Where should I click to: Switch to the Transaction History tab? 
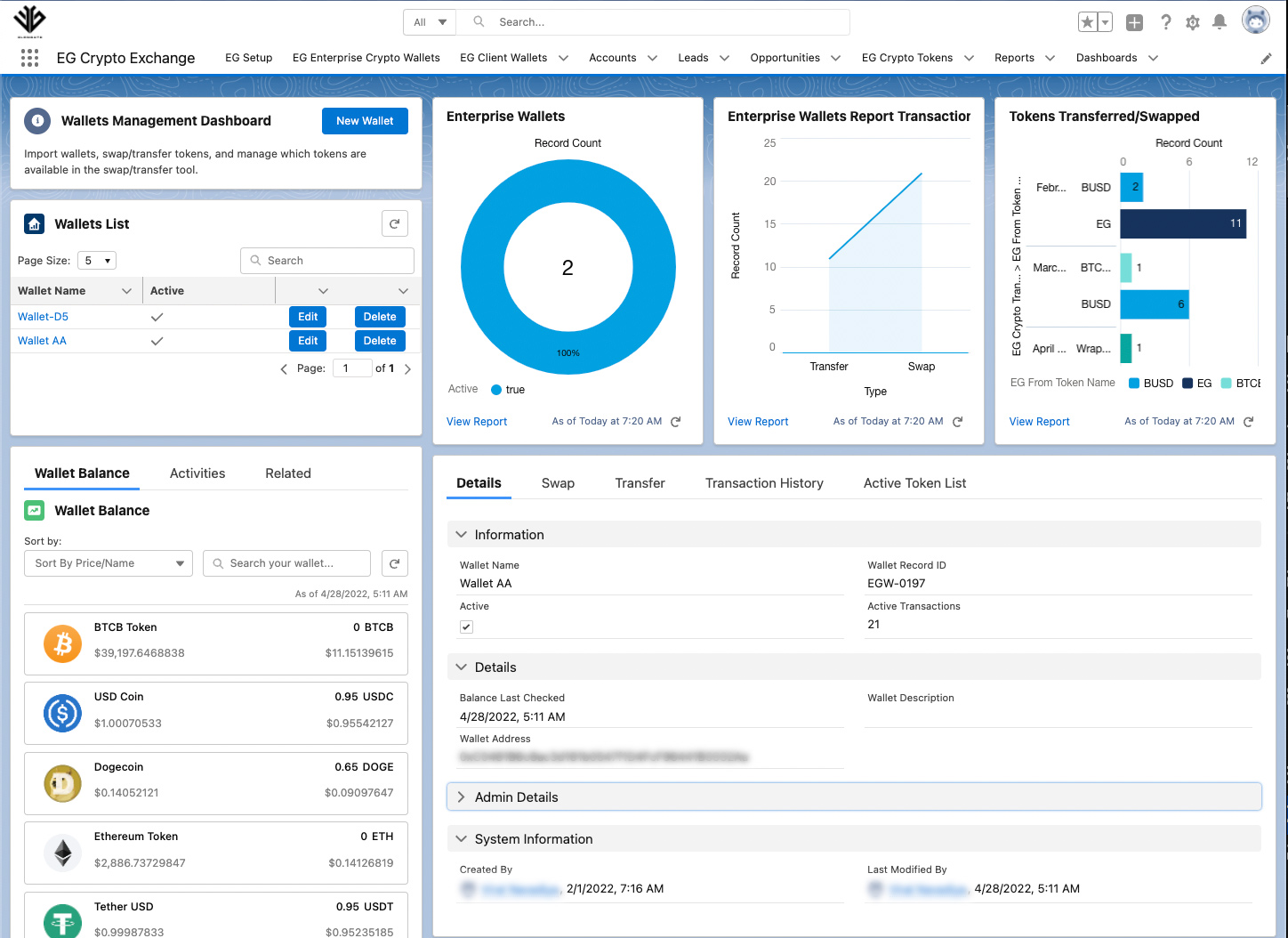coord(764,483)
